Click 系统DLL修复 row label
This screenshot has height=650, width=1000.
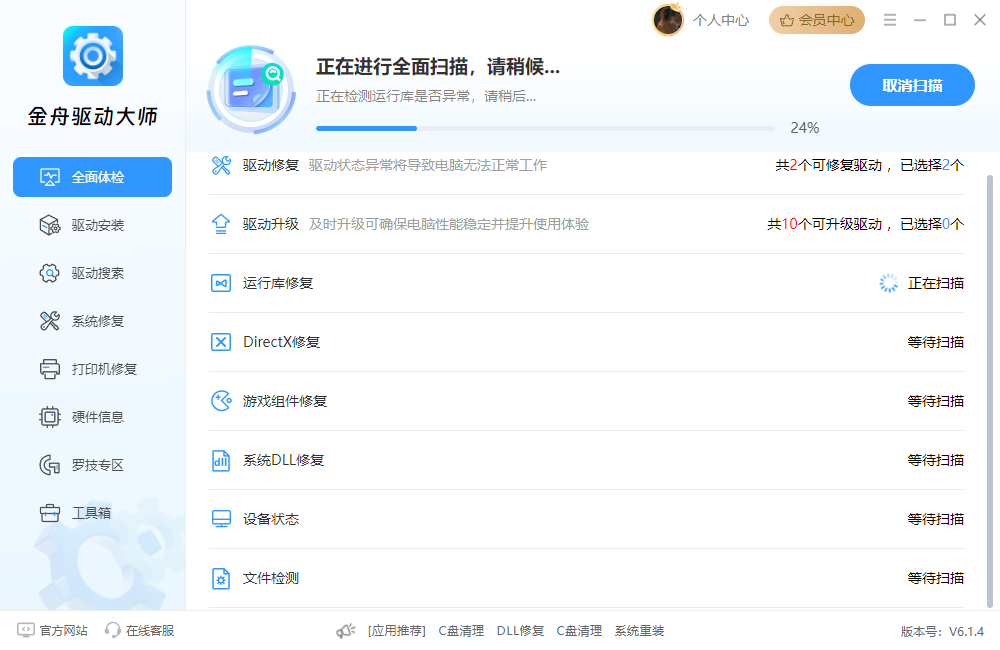click(x=284, y=460)
